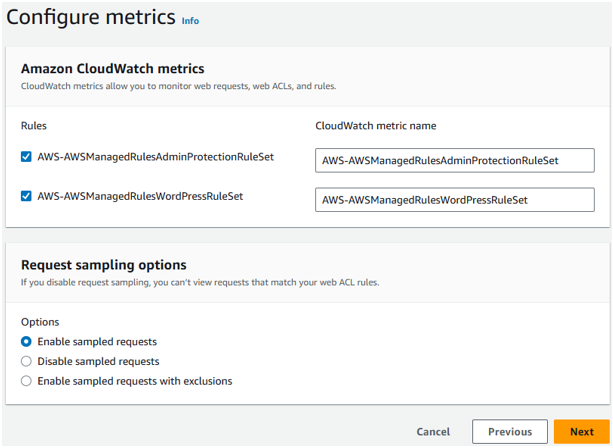Image resolution: width=613 pixels, height=448 pixels.
Task: Select the Options label above radio buttons
Action: (x=40, y=322)
